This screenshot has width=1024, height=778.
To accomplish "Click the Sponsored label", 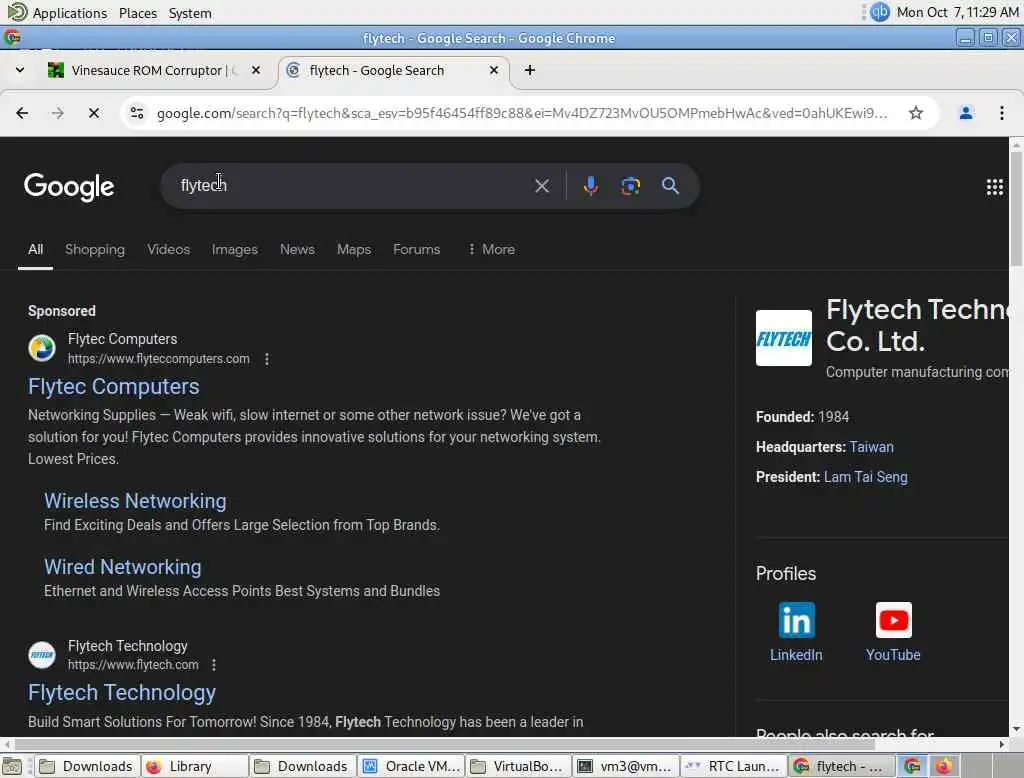I will pos(61,311).
